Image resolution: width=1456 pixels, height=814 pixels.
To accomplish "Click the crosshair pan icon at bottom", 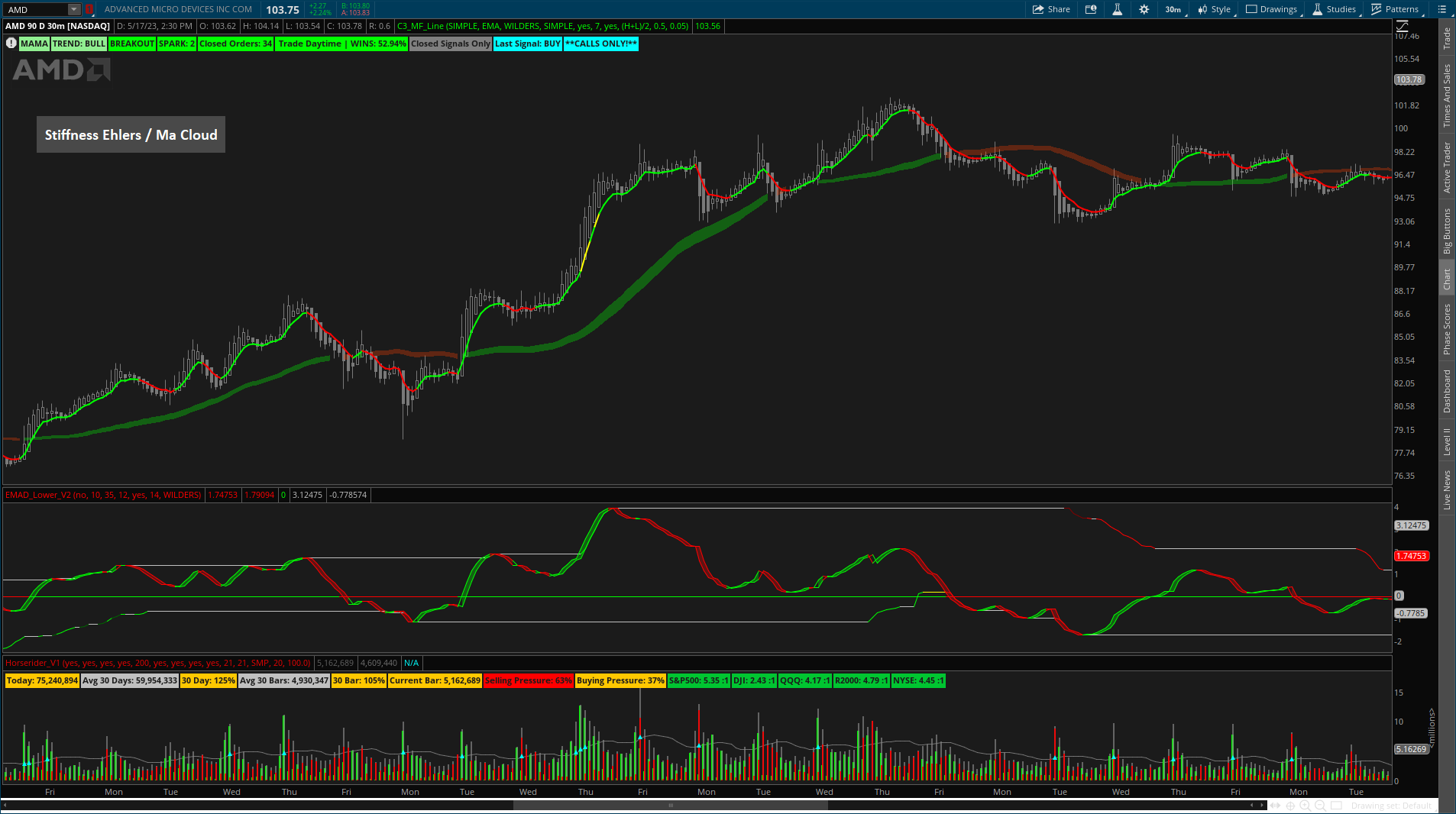I will [1290, 806].
